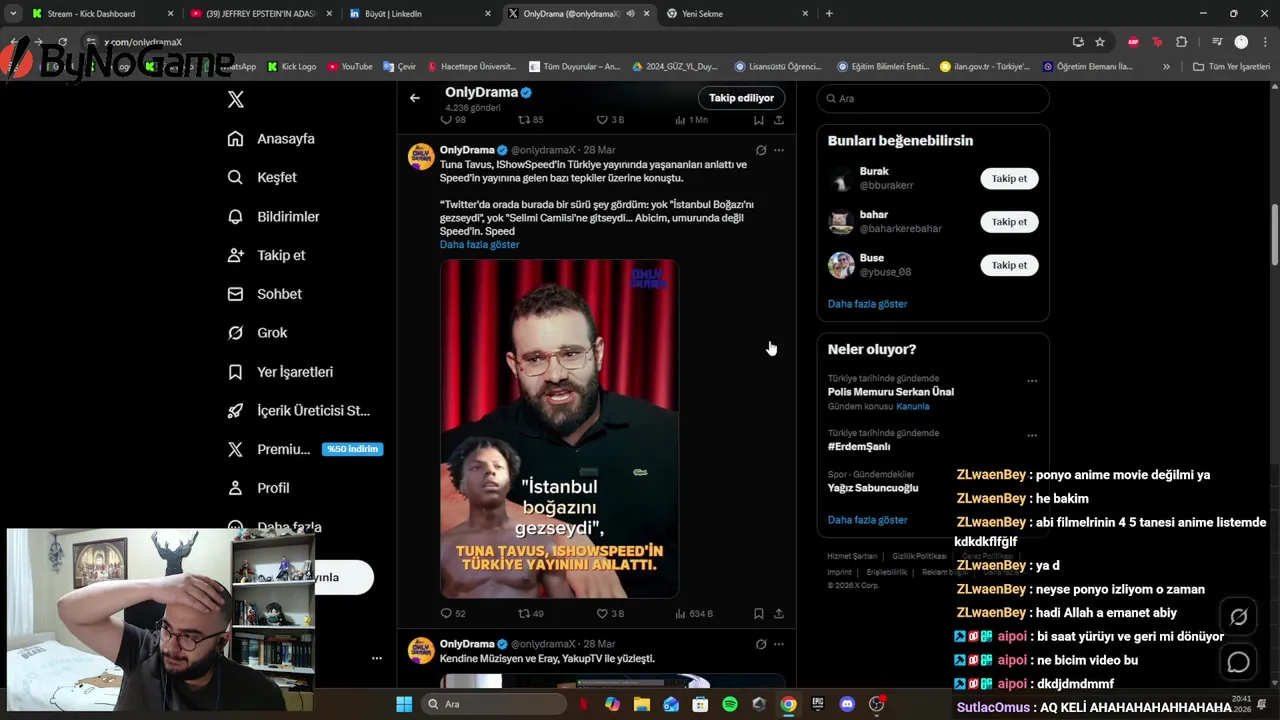The height and width of the screenshot is (720, 1280).
Task: Open Profil in the sidebar
Action: [x=258, y=488]
